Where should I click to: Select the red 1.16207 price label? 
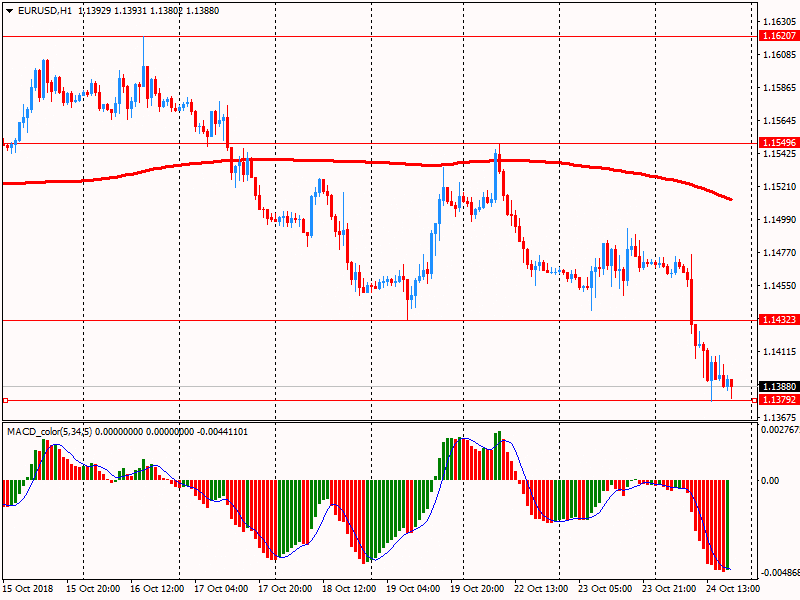tap(778, 35)
